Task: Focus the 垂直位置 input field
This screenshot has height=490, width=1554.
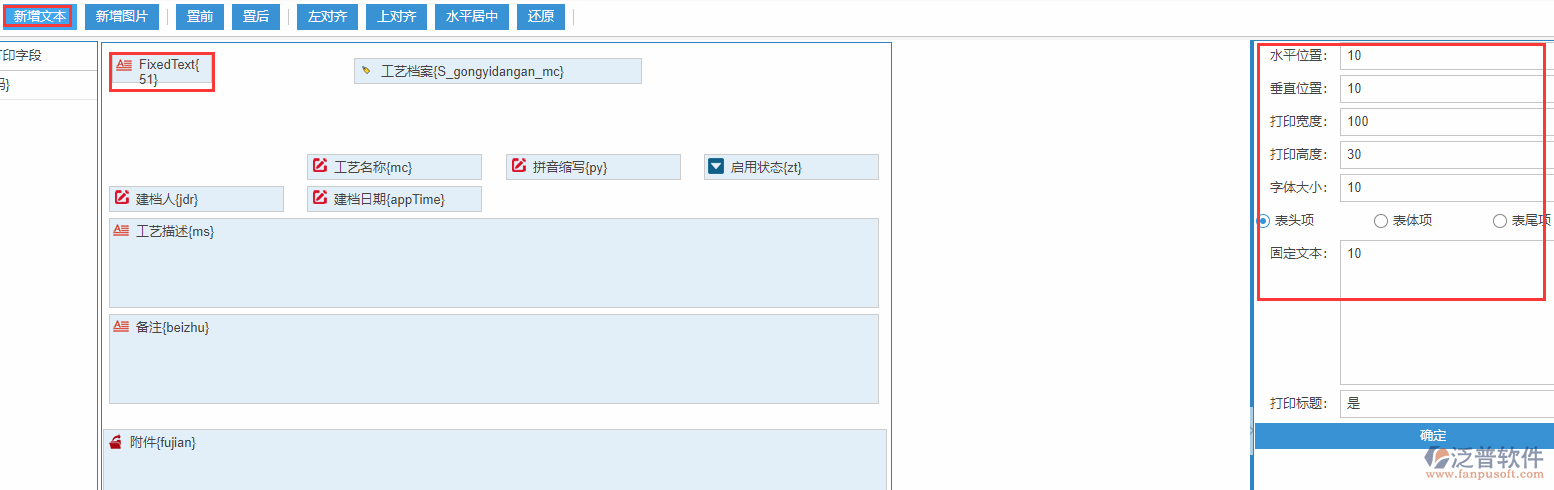Action: click(x=1447, y=89)
